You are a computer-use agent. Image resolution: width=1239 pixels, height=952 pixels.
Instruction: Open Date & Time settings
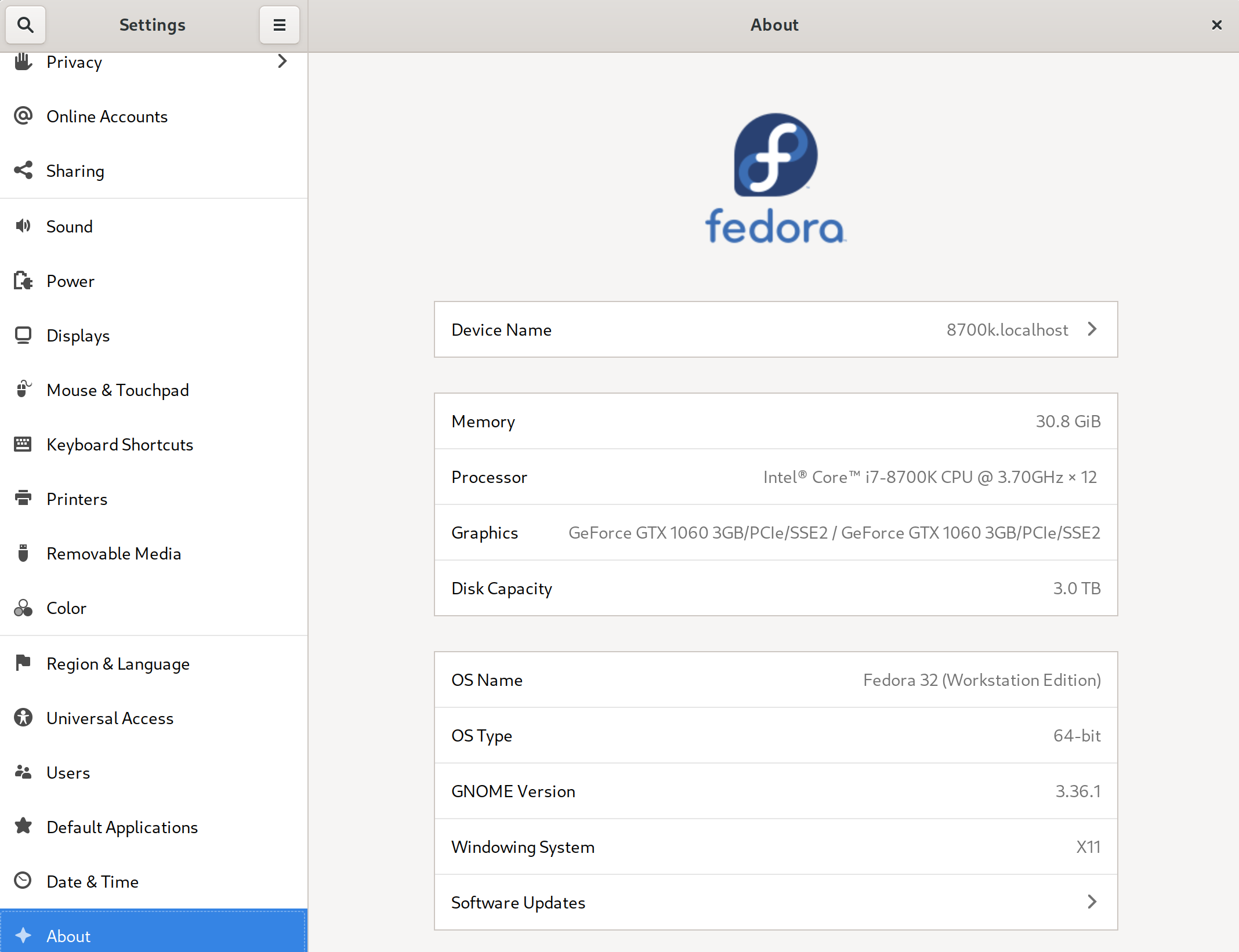tap(154, 882)
